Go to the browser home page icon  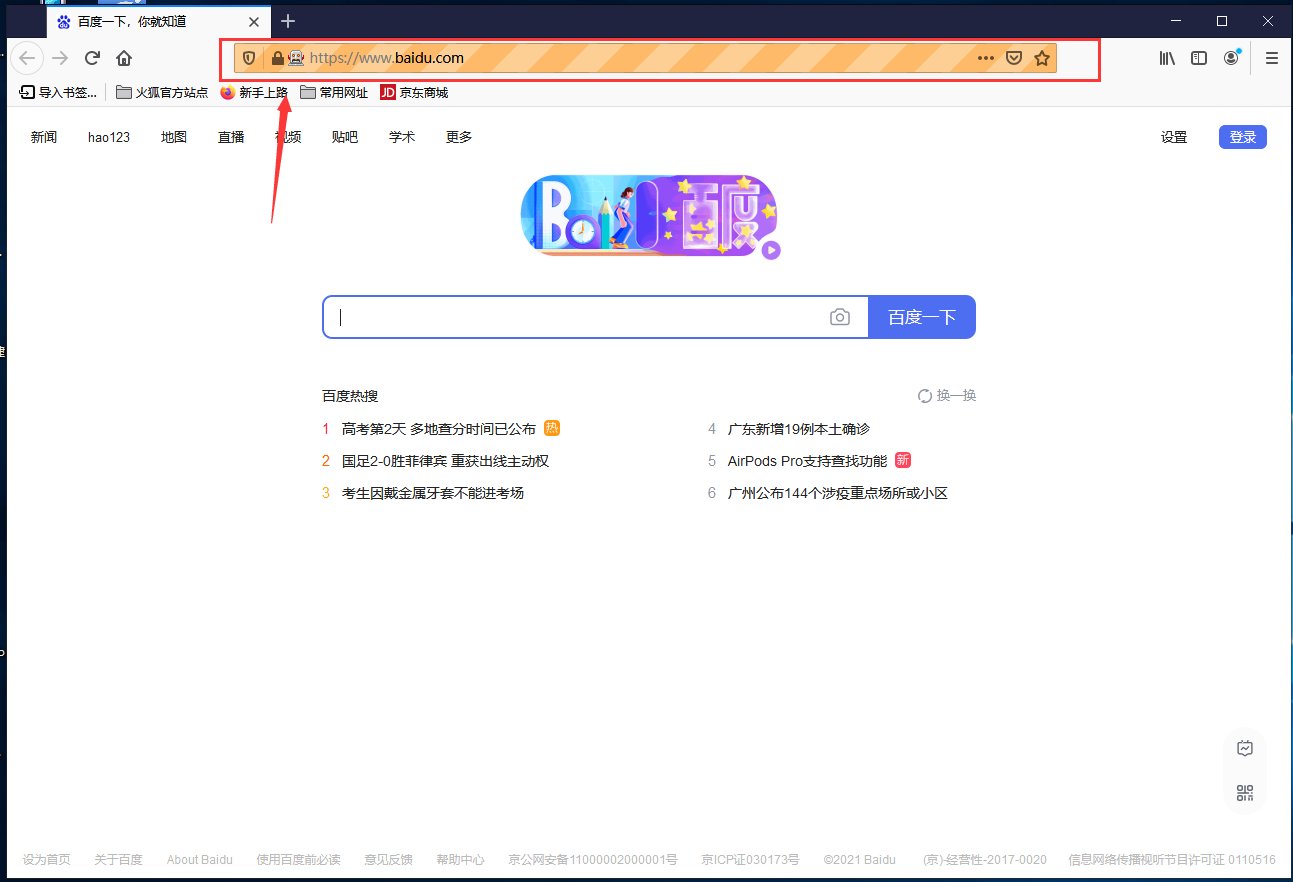pos(124,58)
